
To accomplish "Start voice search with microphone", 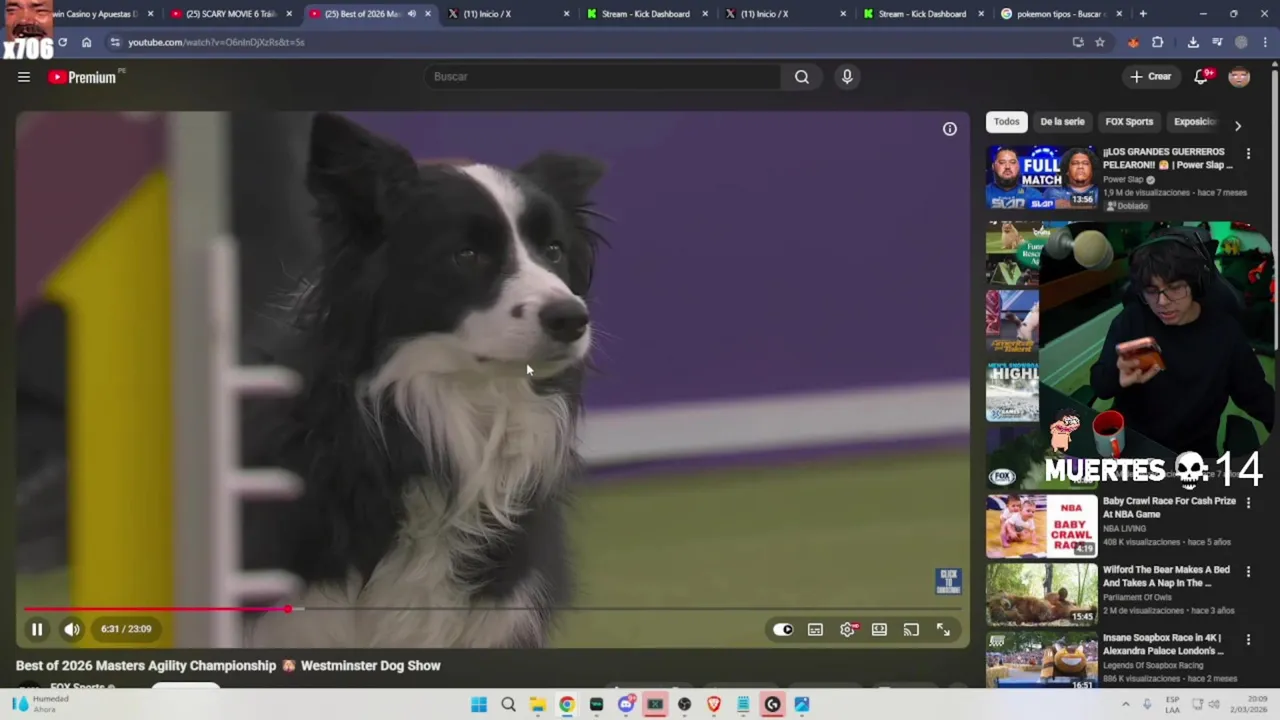I will tap(847, 76).
